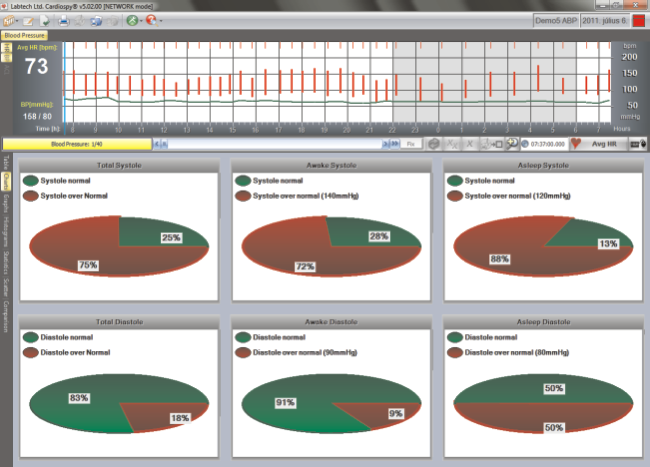
Task: Go to next measurement with single right arrow
Action: (386, 144)
